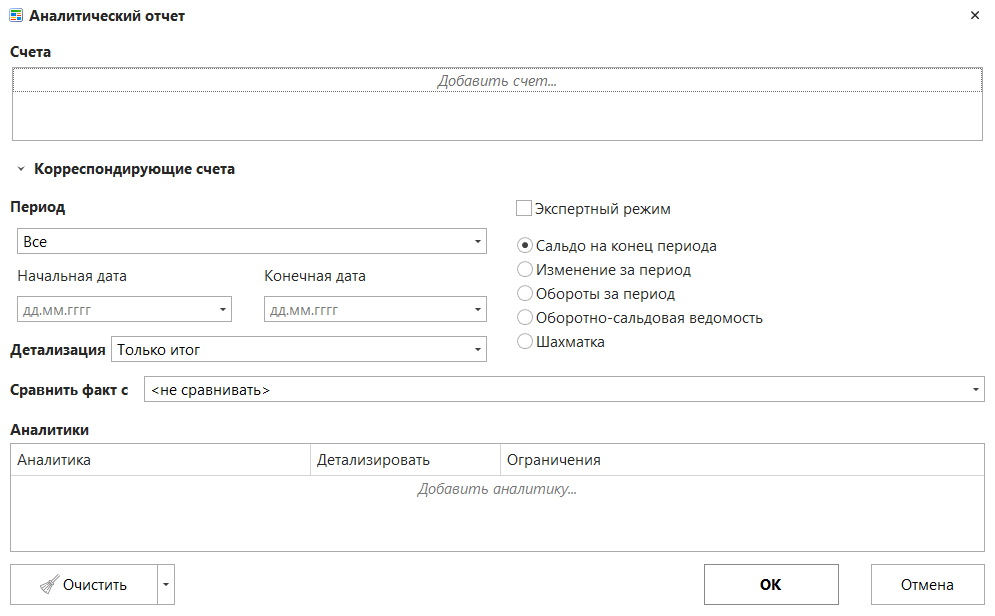Click the Очистить button with broom icon
995x616 pixels.
(83, 585)
